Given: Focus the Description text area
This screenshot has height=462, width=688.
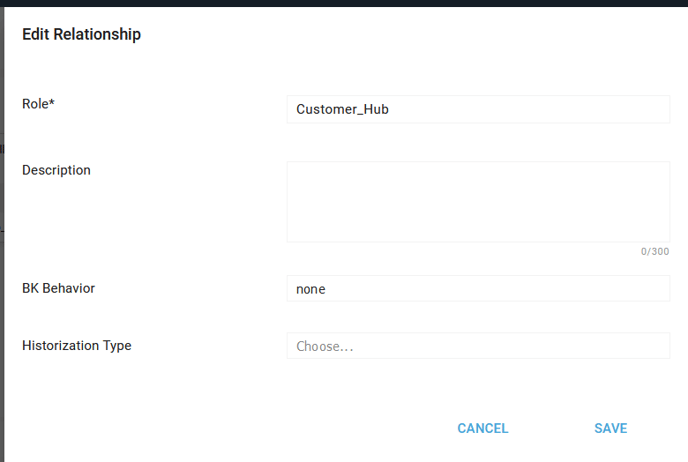Looking at the screenshot, I should (x=478, y=201).
